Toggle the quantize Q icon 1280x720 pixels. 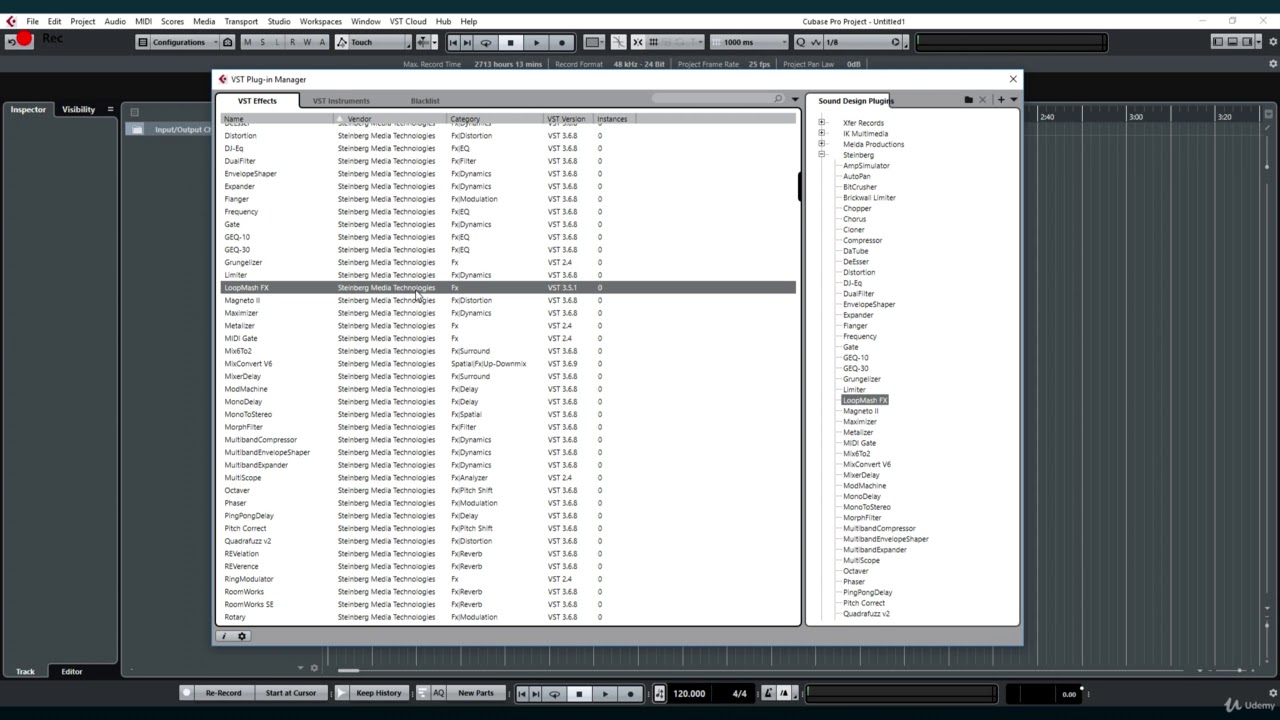pos(801,42)
